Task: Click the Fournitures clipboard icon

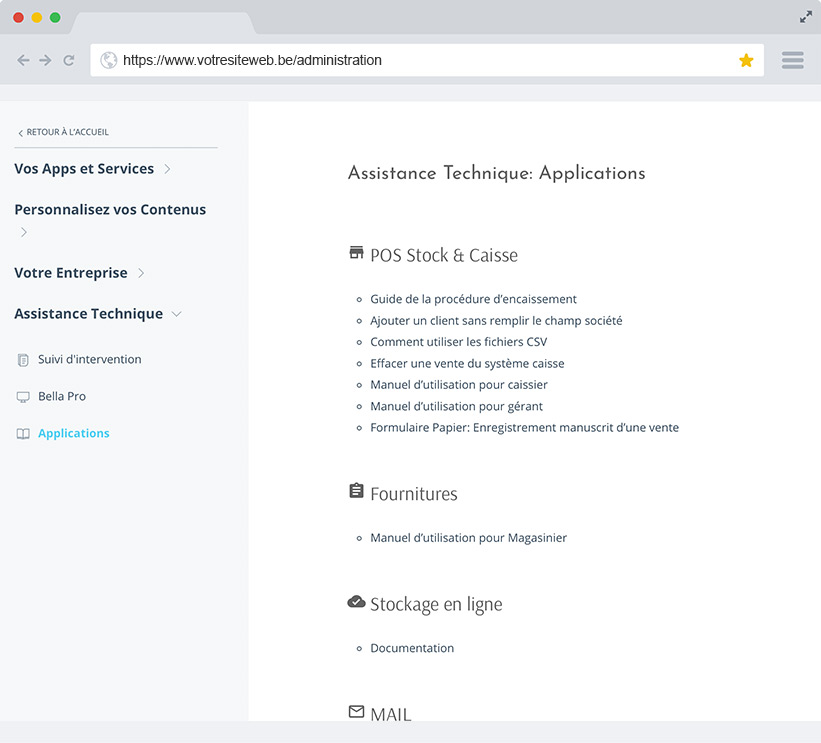Action: [x=356, y=491]
